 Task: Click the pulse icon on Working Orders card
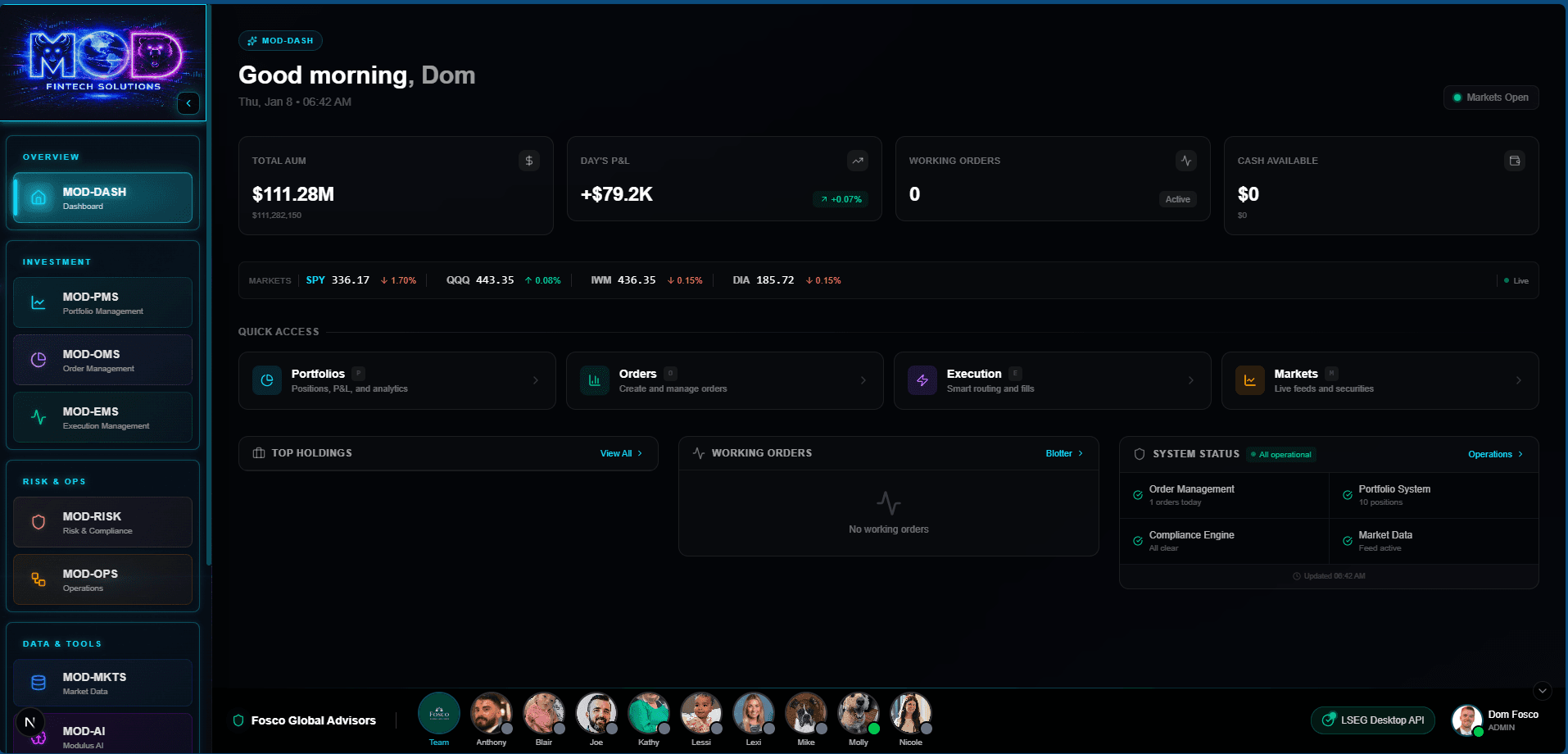(x=1185, y=161)
